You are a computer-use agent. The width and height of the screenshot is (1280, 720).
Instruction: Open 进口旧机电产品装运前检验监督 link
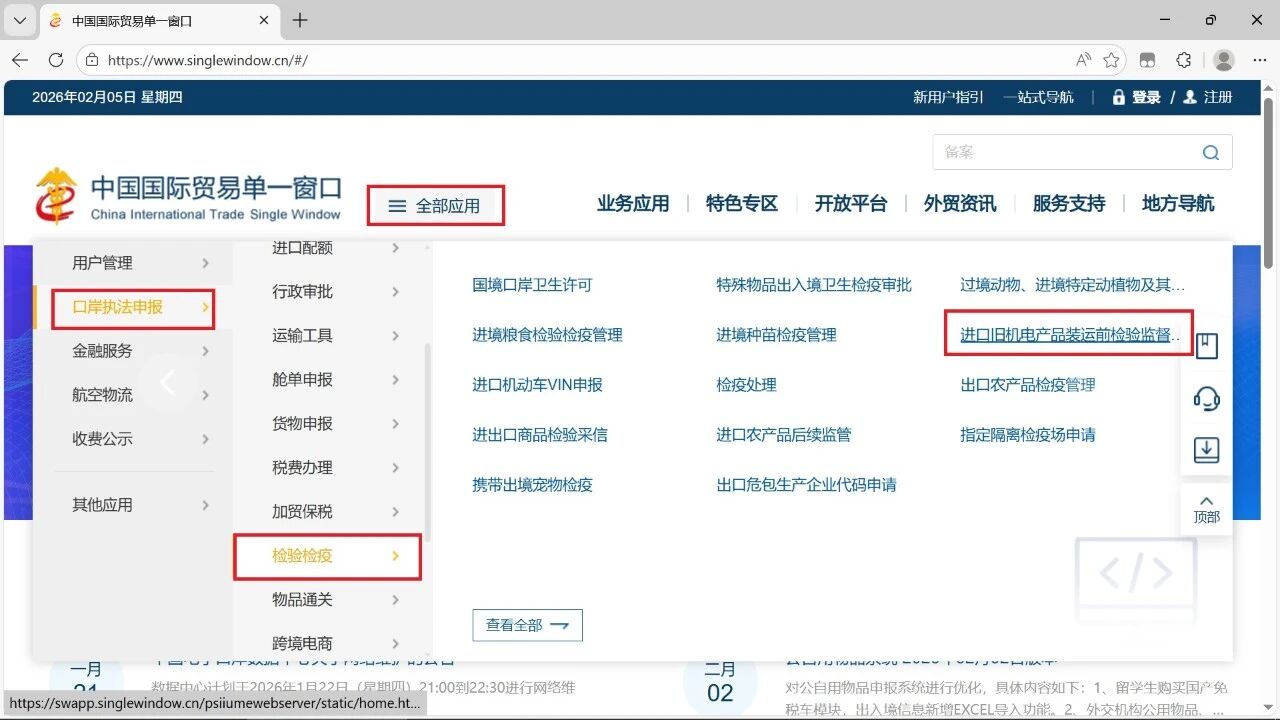(x=1069, y=335)
